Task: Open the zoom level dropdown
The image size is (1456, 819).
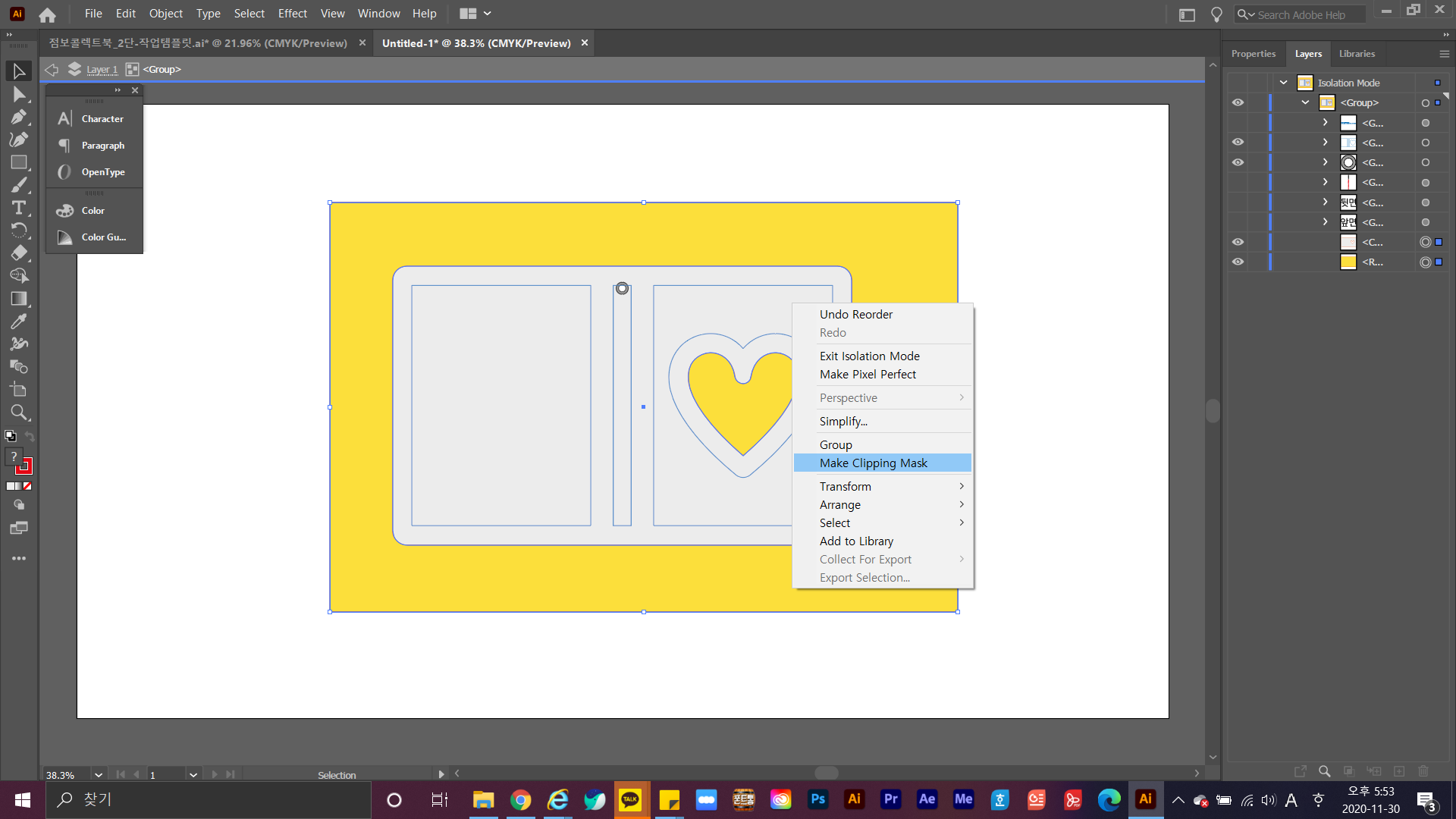Action: (x=98, y=774)
